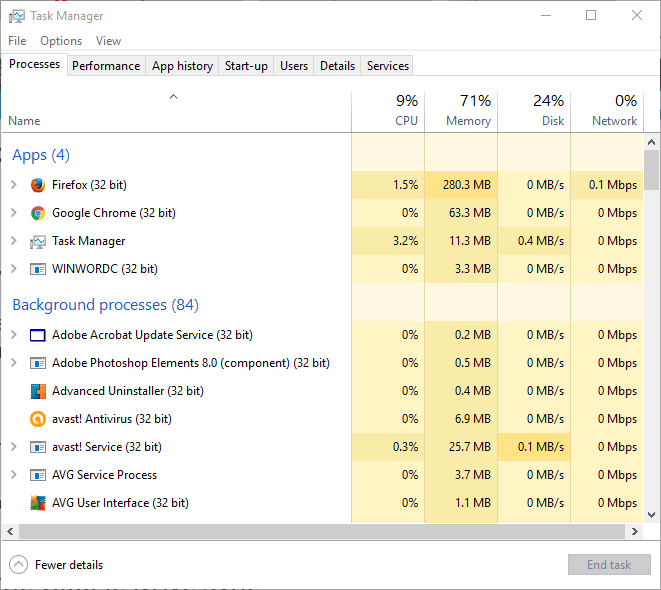Screen dimensions: 661x590
Task: Go to the Services tab
Action: (387, 66)
